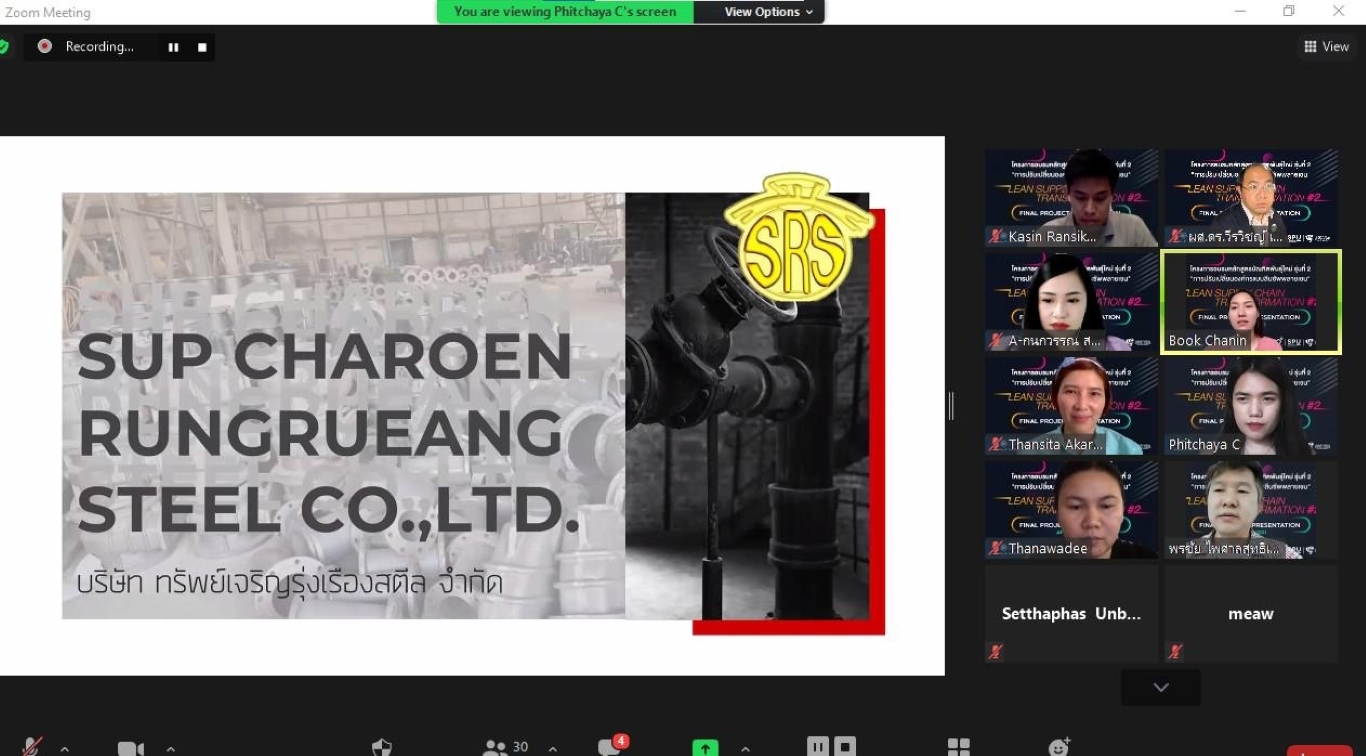The width and height of the screenshot is (1366, 756).
Task: Expand video options arrow beside the camera
Action: pos(171,748)
